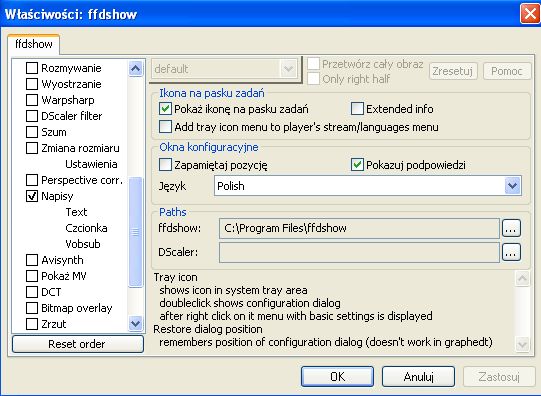Enable Perspective corr. checkbox
This screenshot has width=541, height=396.
32,180
